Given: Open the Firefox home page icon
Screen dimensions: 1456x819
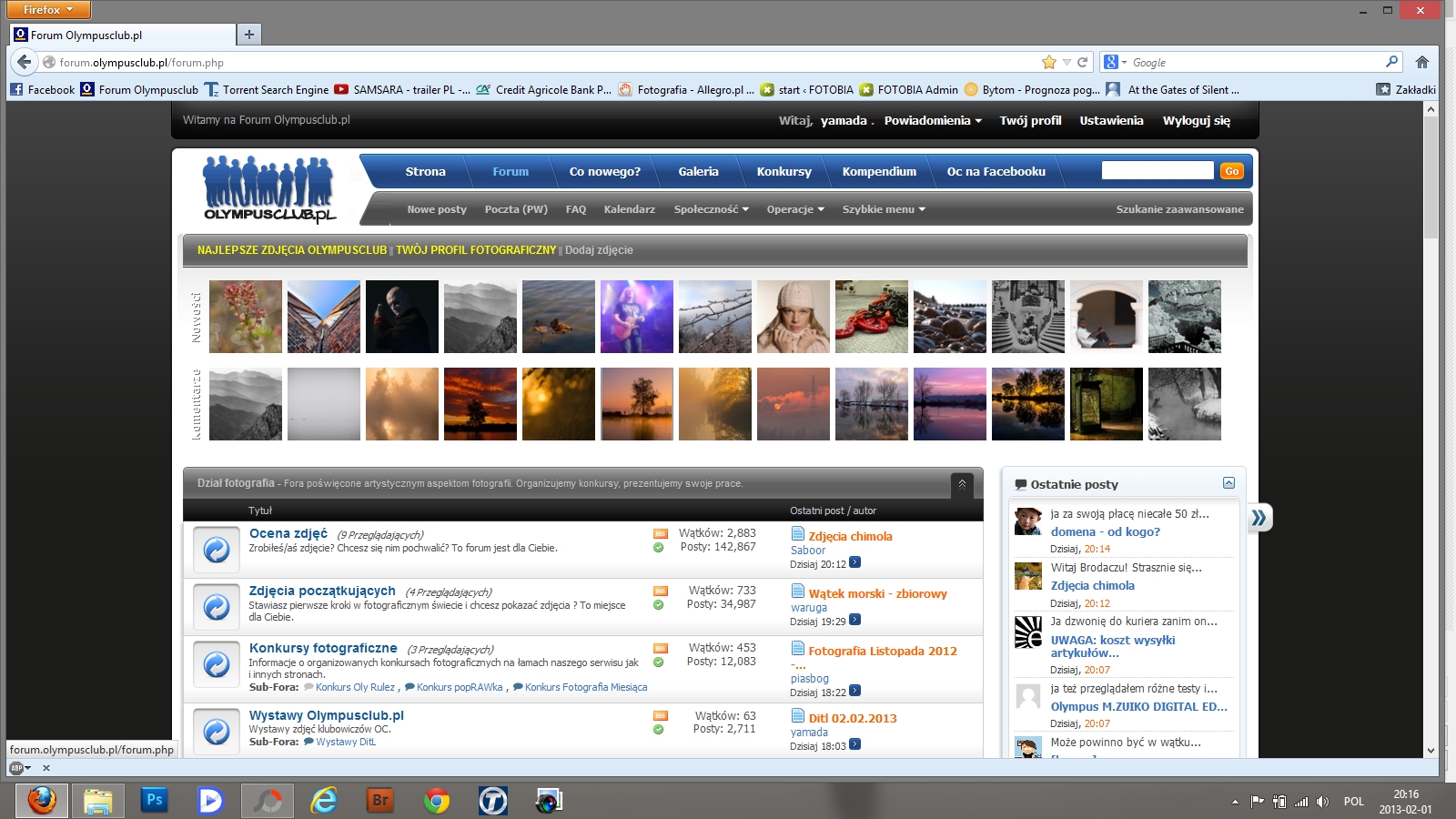Looking at the screenshot, I should click(x=1422, y=62).
